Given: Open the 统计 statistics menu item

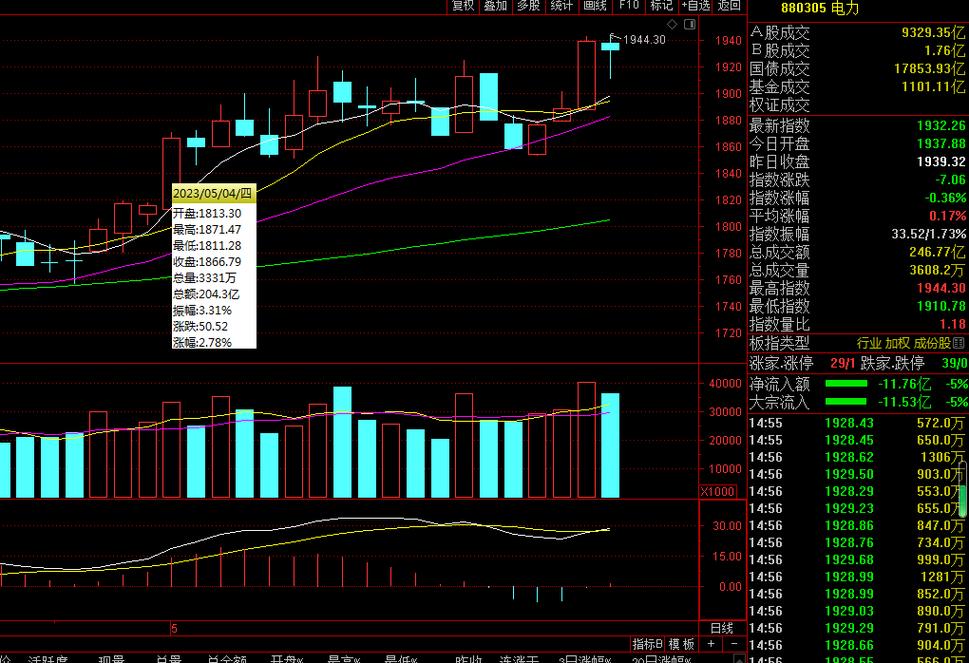Looking at the screenshot, I should [561, 6].
